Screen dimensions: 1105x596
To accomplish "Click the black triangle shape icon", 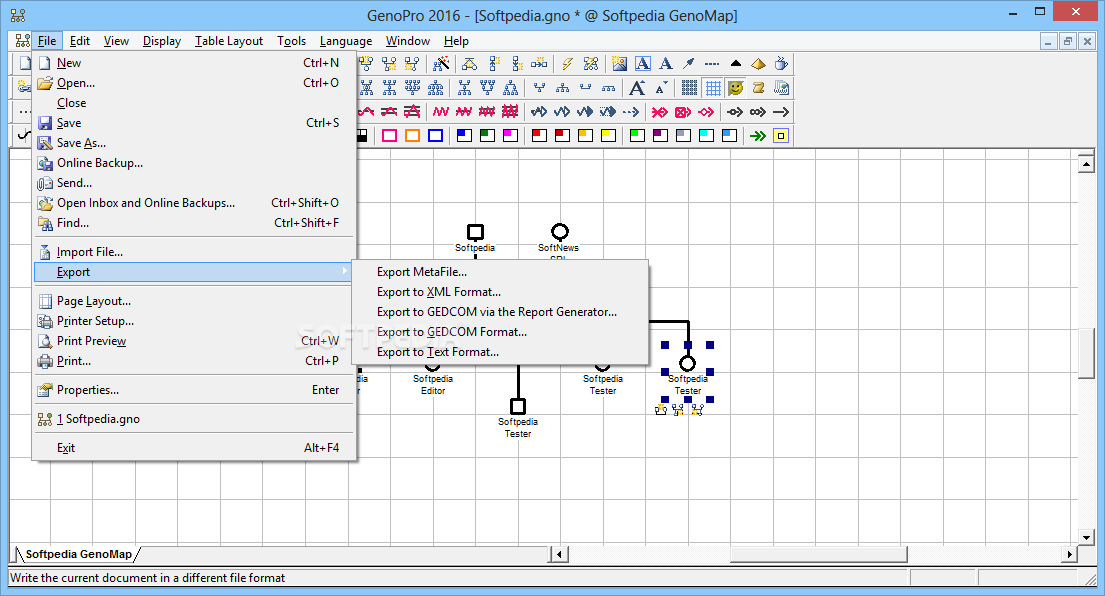I will (736, 63).
